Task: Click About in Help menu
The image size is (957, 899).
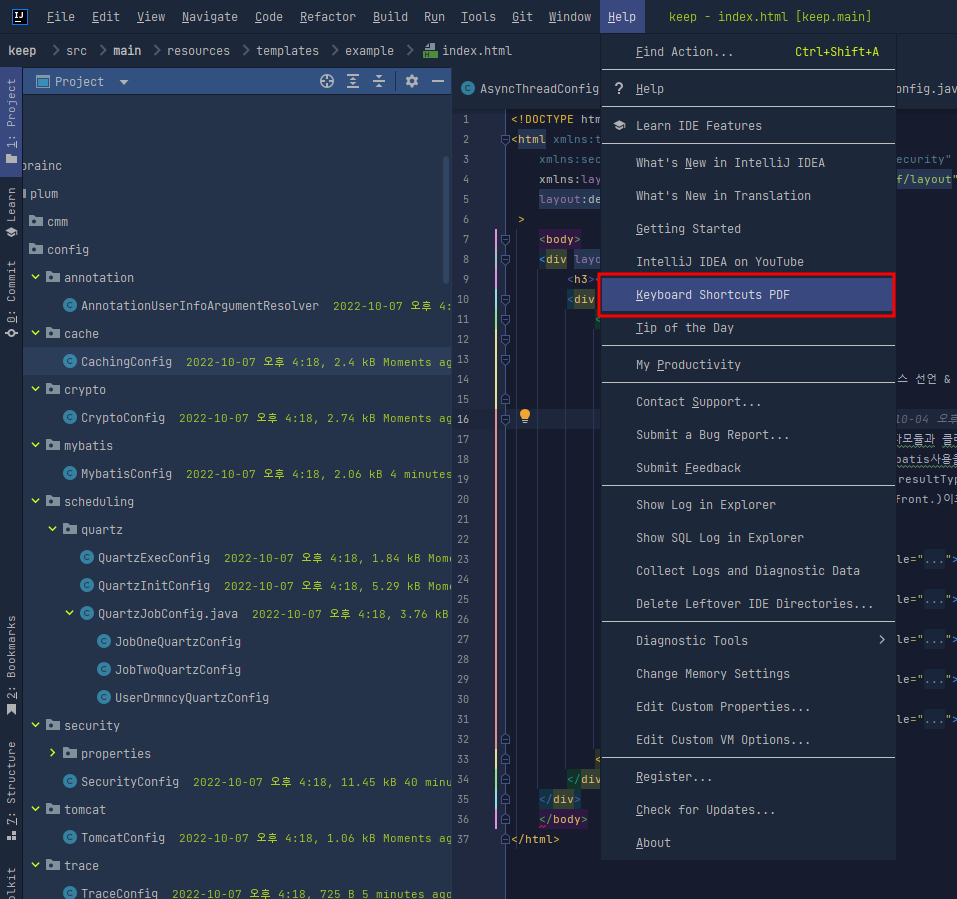Action: point(748,842)
